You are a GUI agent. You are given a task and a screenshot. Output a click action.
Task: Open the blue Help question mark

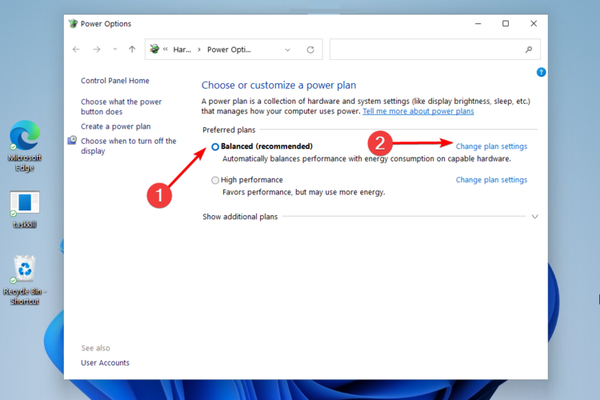tap(541, 72)
